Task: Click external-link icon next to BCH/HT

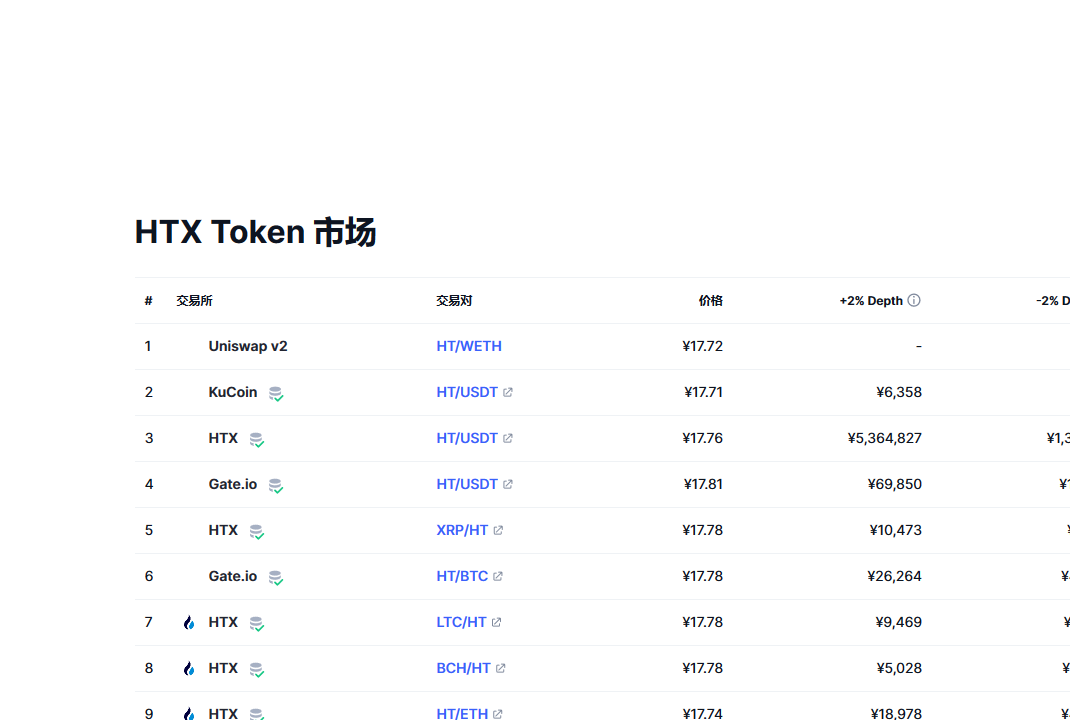Action: (x=501, y=668)
